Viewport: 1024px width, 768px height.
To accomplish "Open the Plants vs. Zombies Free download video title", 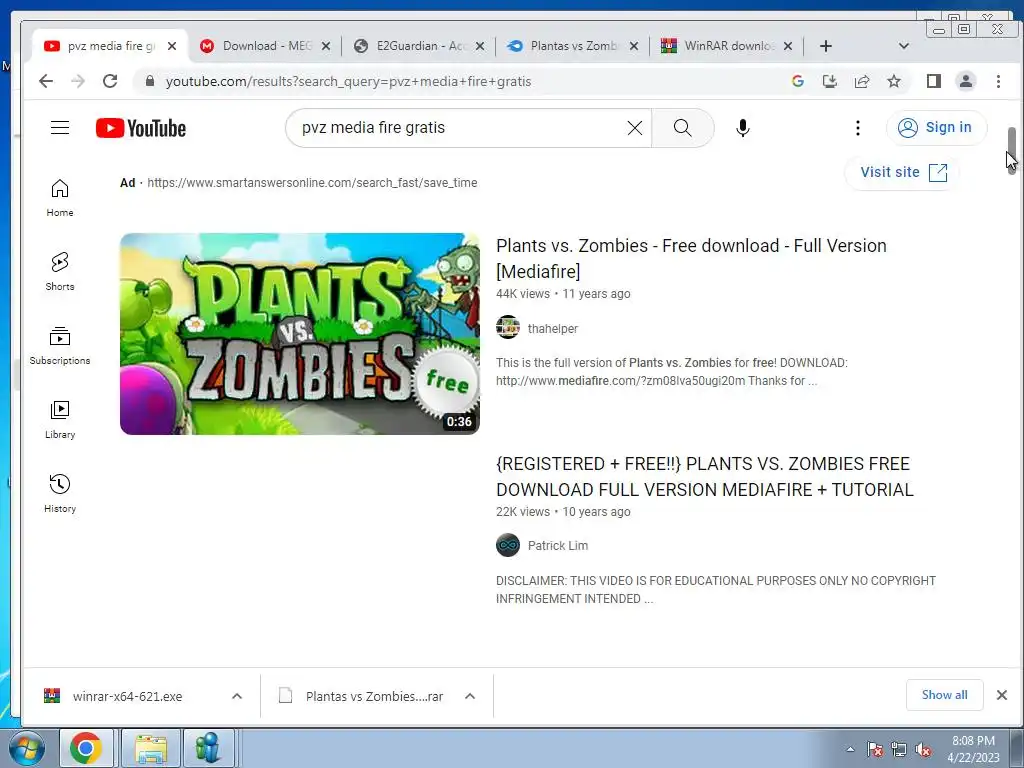I will point(691,259).
